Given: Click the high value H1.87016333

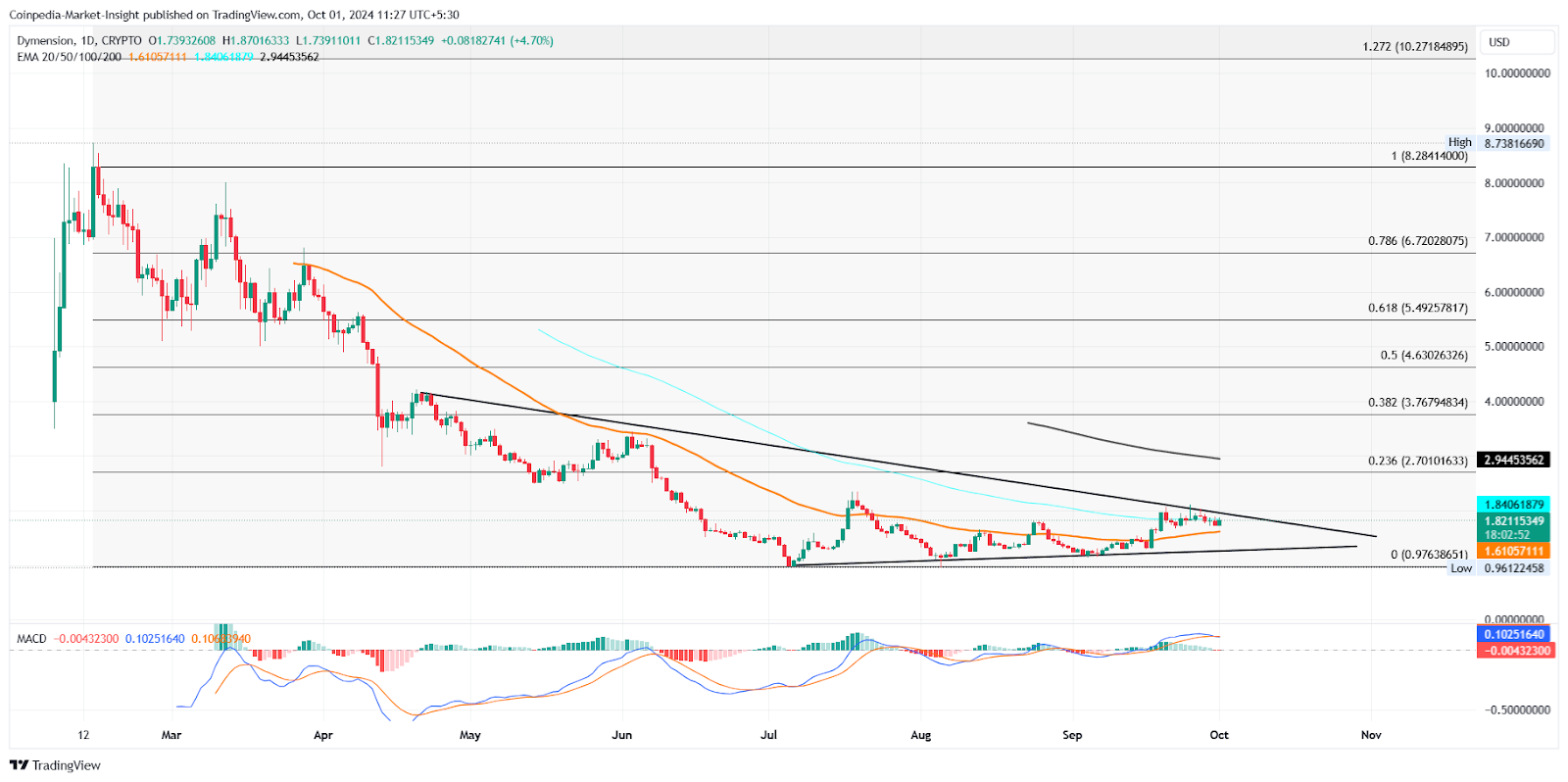Looking at the screenshot, I should (256, 41).
